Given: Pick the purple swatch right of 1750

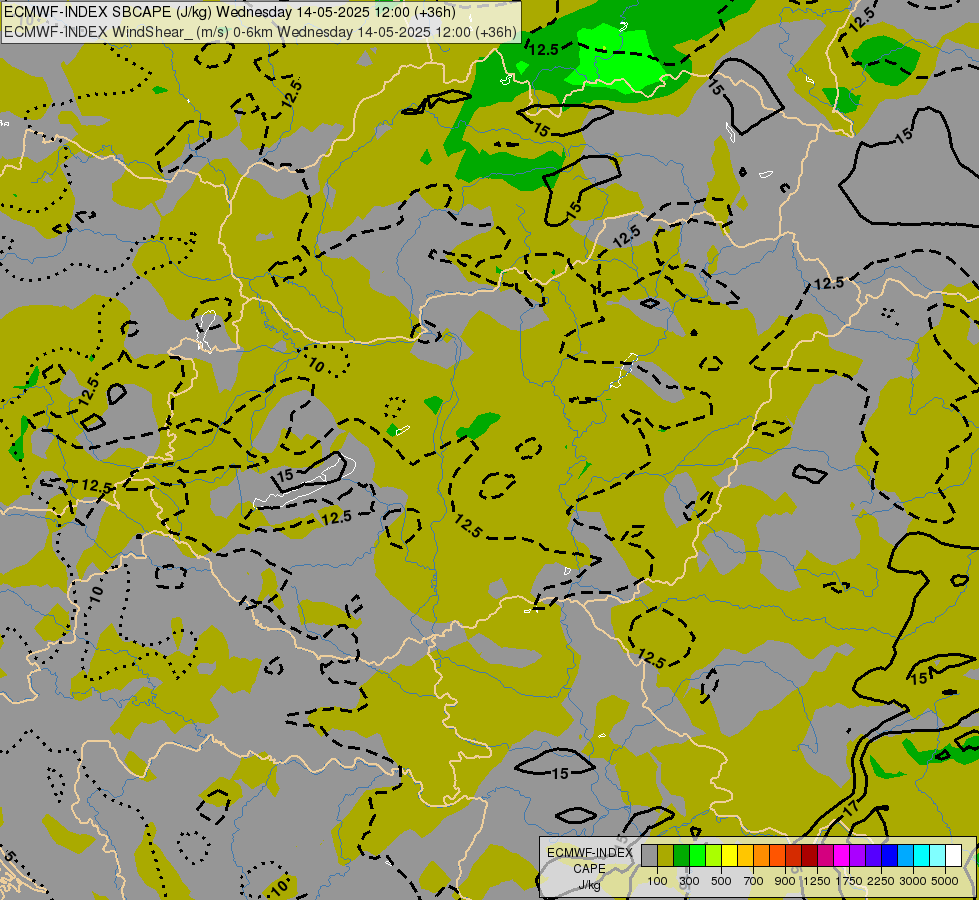Looking at the screenshot, I should (x=858, y=856).
